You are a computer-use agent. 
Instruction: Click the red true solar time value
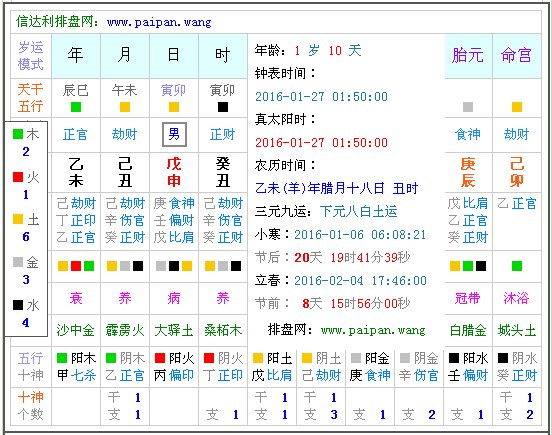321,143
